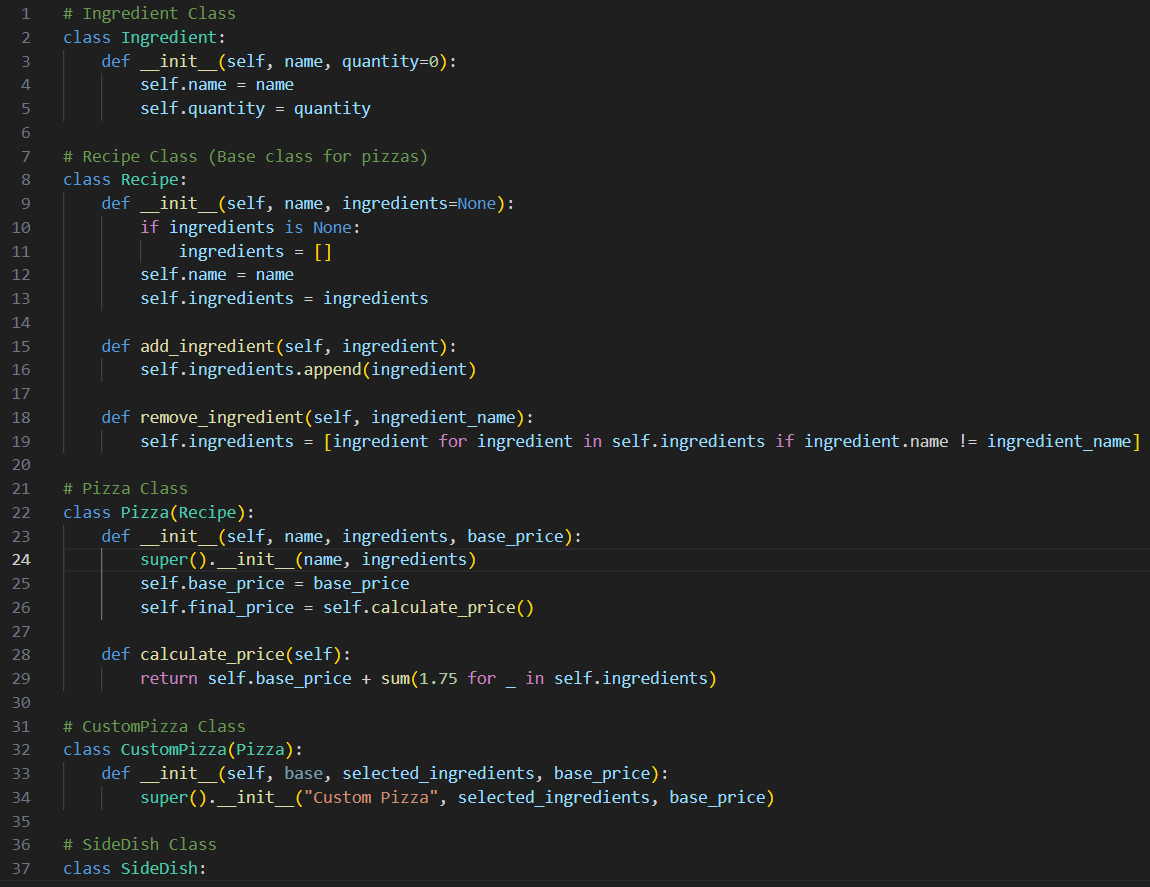
Task: Place cursor on 'Ingredient' class name in line 2
Action: coord(169,37)
